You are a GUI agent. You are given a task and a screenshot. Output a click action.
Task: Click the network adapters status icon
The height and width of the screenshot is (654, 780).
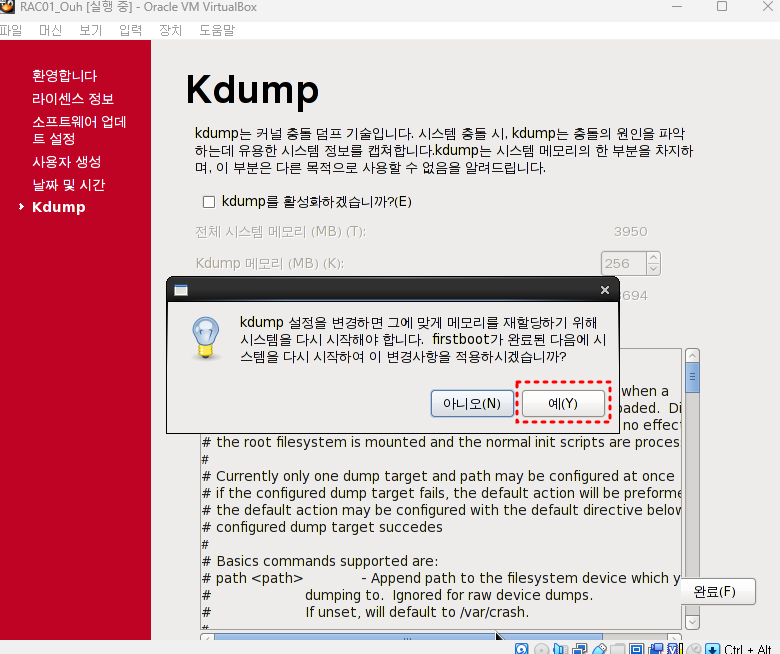[x=580, y=649]
